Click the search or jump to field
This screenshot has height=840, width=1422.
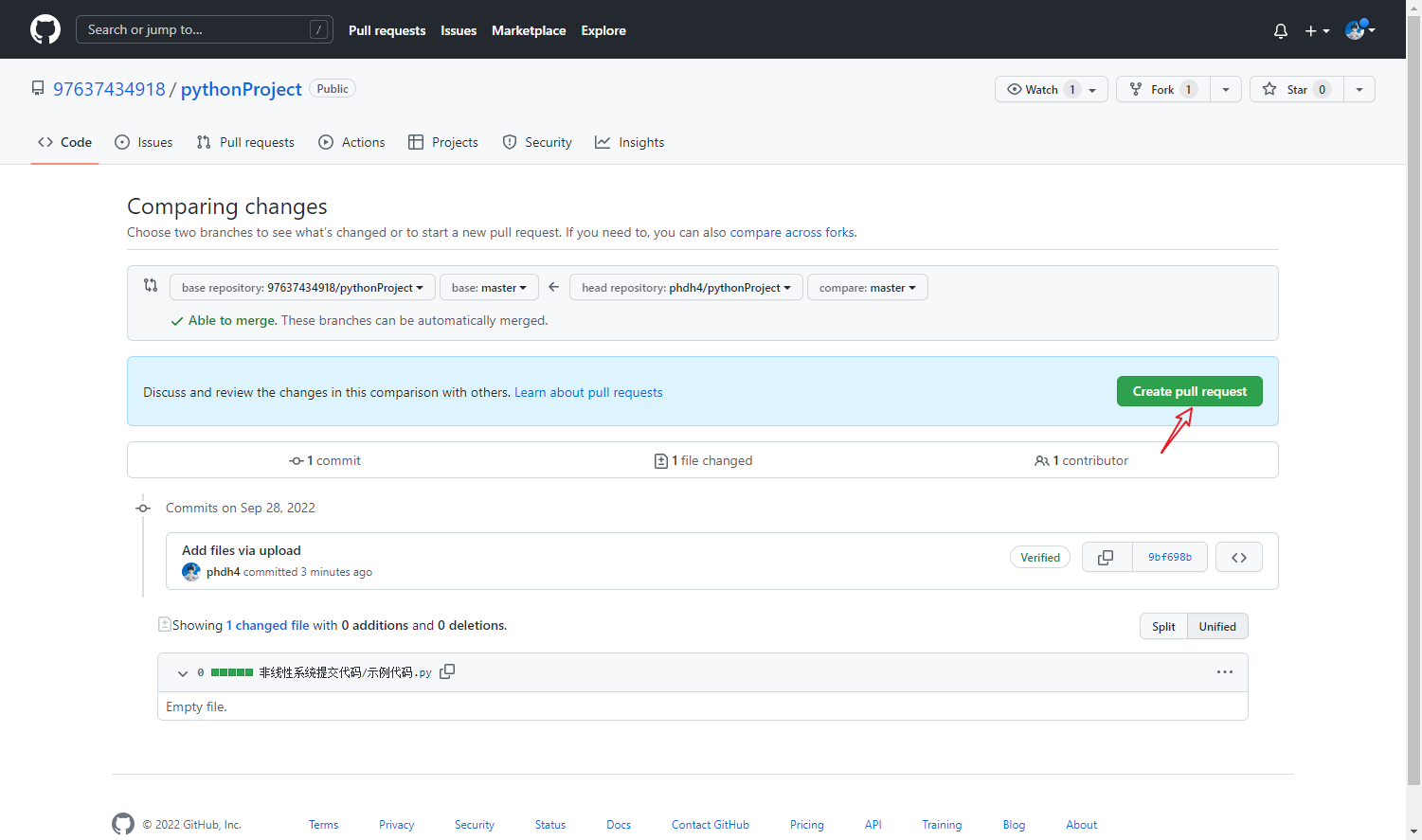coord(204,29)
